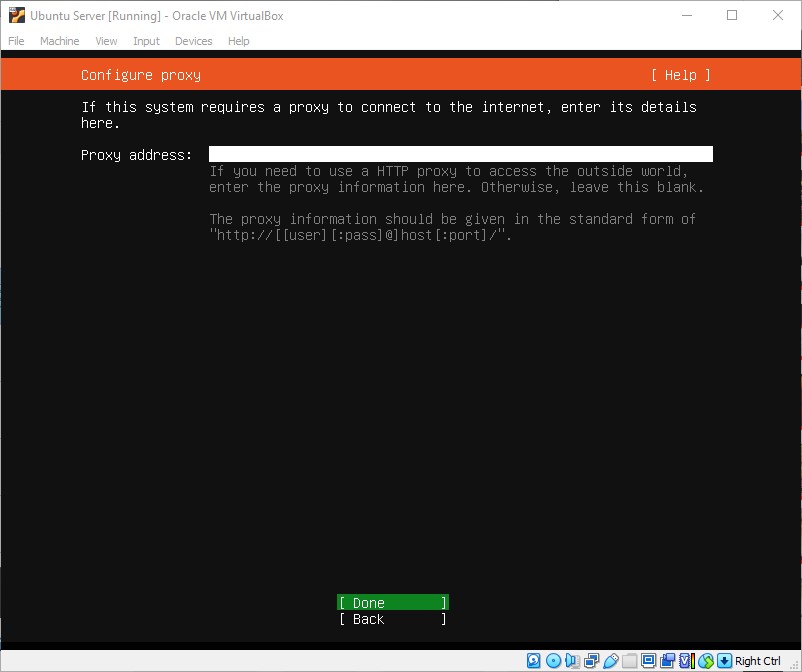Close the VirtualBox window
This screenshot has height=672, width=802.
coord(777,15)
